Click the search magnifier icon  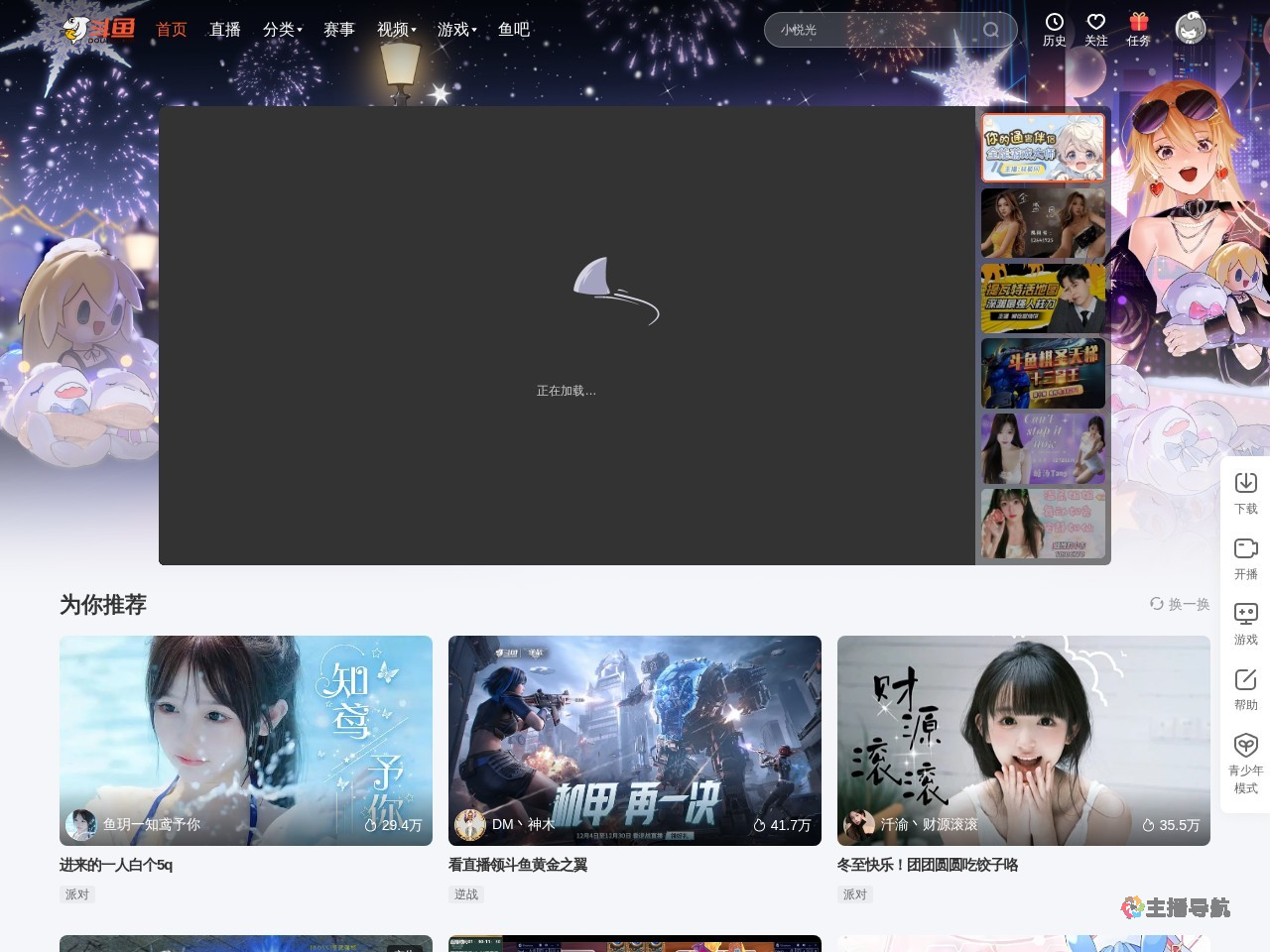(x=990, y=30)
